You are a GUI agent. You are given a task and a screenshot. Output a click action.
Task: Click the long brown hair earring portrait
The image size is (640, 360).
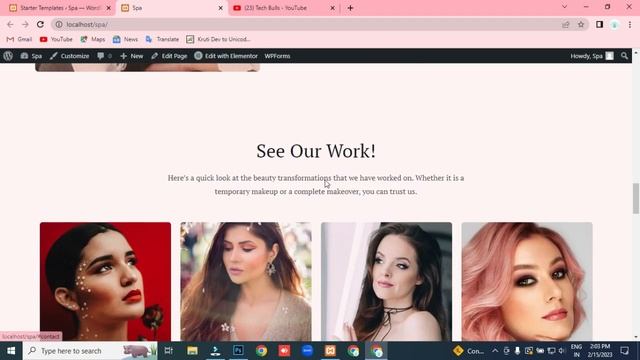[x=246, y=282]
